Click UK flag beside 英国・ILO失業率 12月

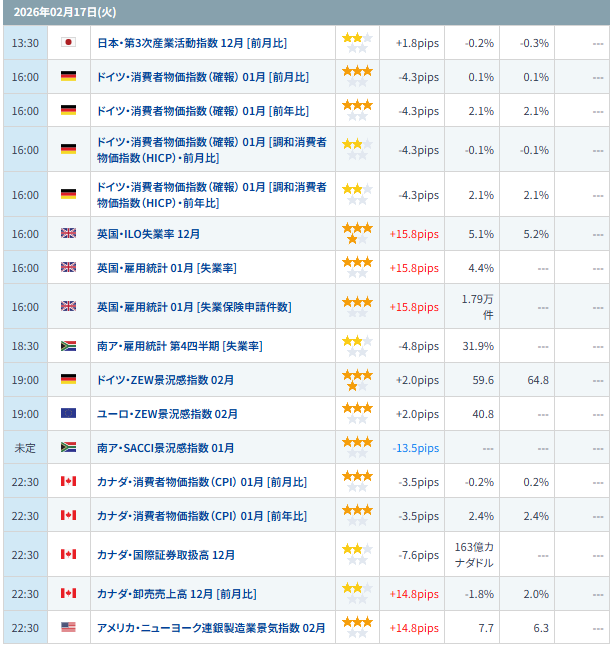(x=68, y=234)
